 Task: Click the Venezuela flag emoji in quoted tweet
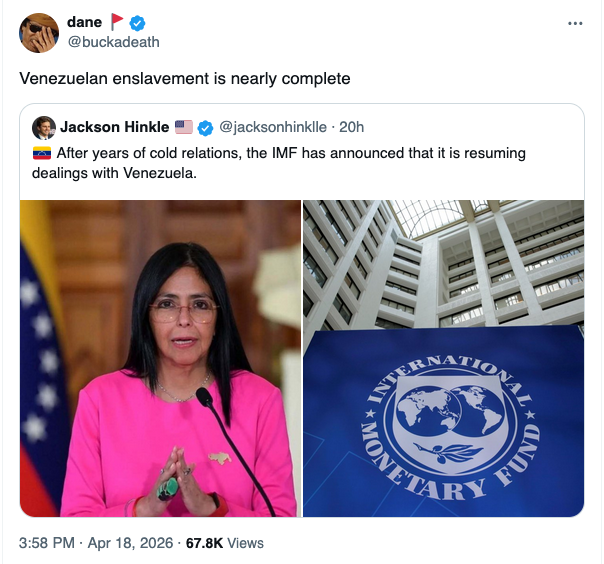(42, 153)
